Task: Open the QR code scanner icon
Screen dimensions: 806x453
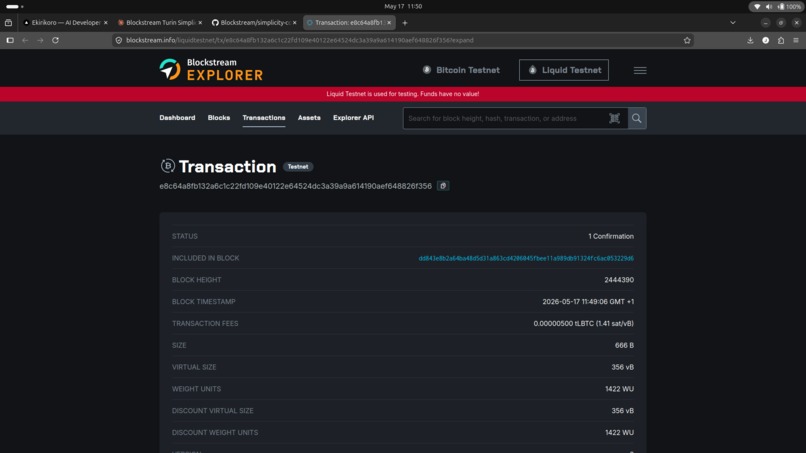Action: [614, 118]
